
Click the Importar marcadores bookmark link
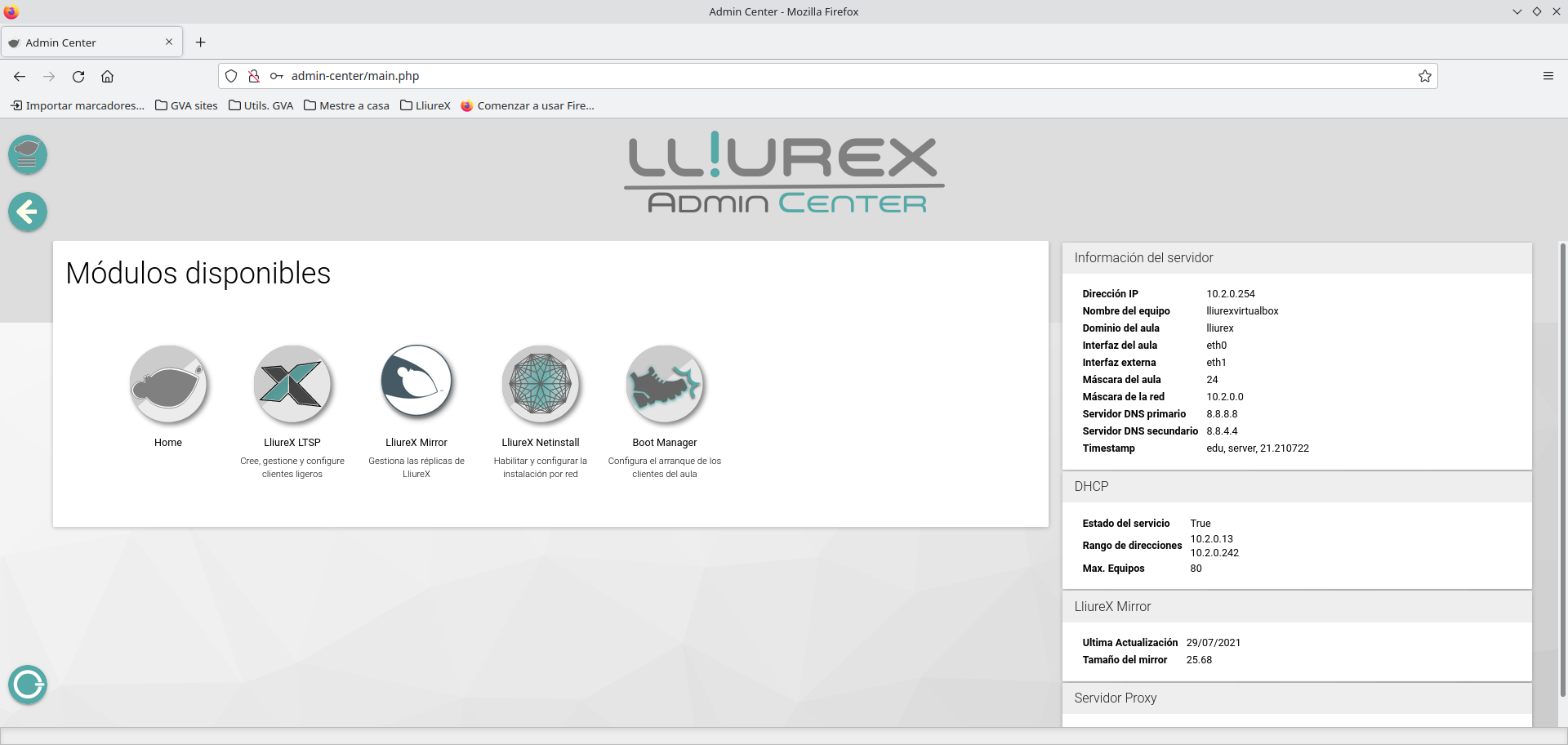point(78,105)
